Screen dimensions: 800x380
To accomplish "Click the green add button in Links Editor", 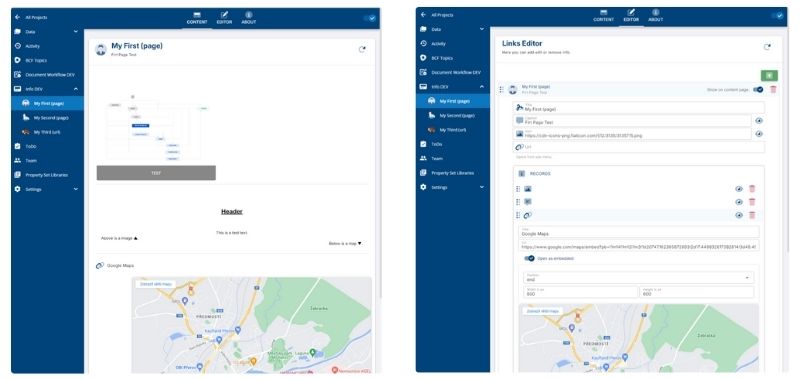I will pyautogui.click(x=769, y=75).
